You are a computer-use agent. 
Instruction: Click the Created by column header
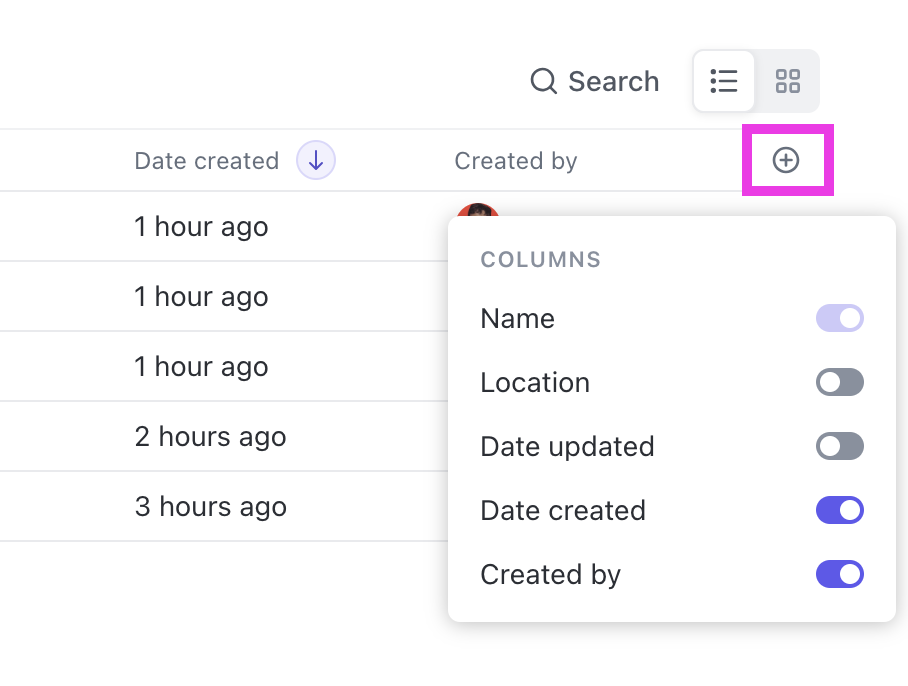[515, 161]
